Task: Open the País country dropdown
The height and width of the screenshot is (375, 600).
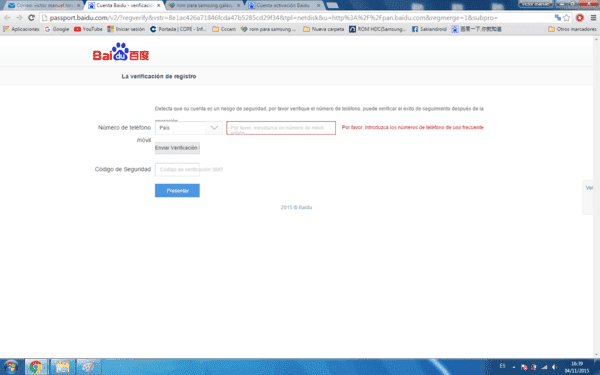Action: coord(189,128)
